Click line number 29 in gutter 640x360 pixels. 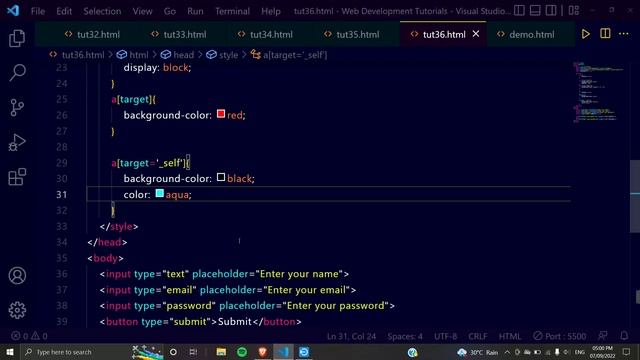[x=62, y=163]
